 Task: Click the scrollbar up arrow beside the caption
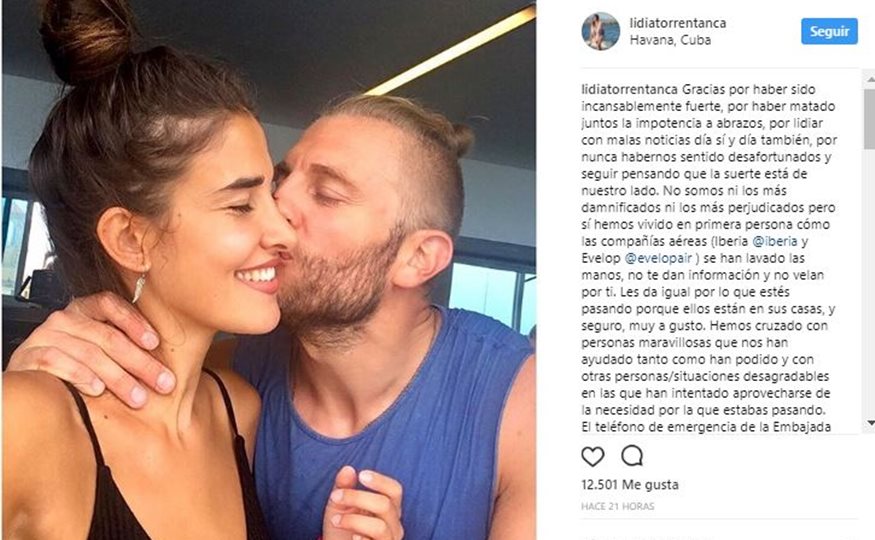click(870, 80)
